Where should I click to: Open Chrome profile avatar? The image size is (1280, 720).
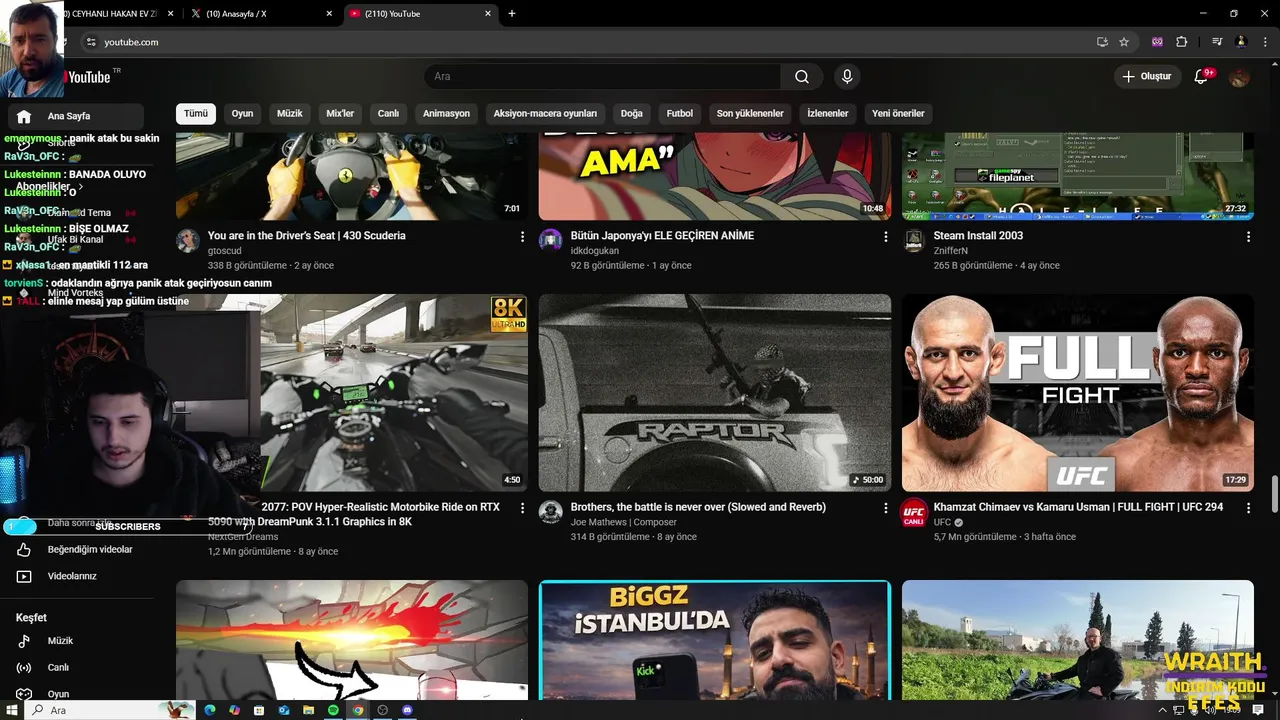(1241, 42)
